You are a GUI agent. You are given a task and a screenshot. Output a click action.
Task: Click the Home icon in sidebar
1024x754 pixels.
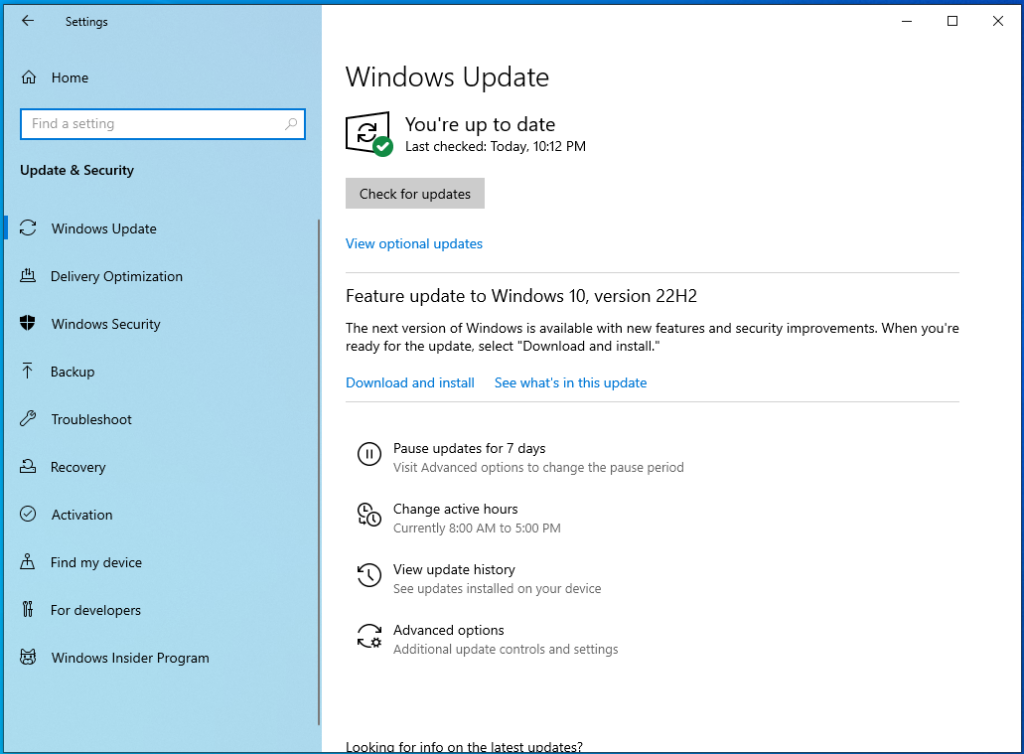pyautogui.click(x=29, y=78)
